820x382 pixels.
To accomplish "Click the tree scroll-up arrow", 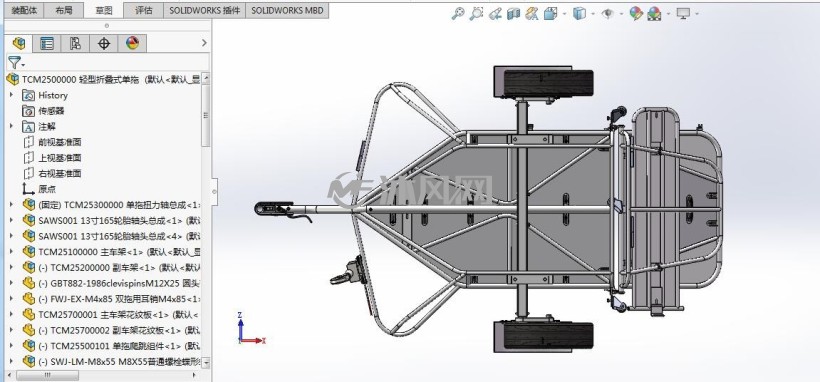I will (206, 79).
